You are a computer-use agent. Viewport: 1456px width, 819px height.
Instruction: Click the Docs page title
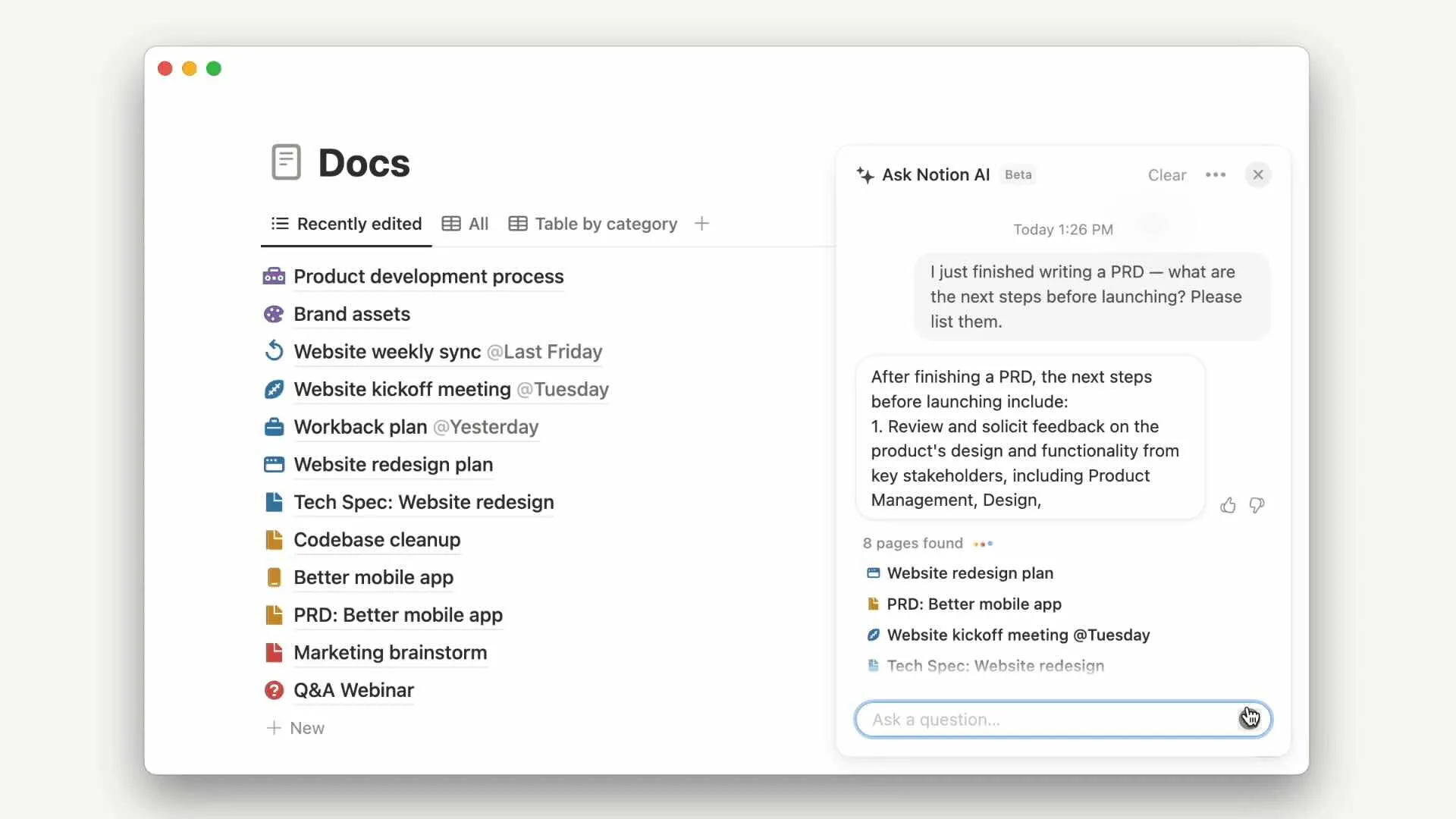point(364,162)
